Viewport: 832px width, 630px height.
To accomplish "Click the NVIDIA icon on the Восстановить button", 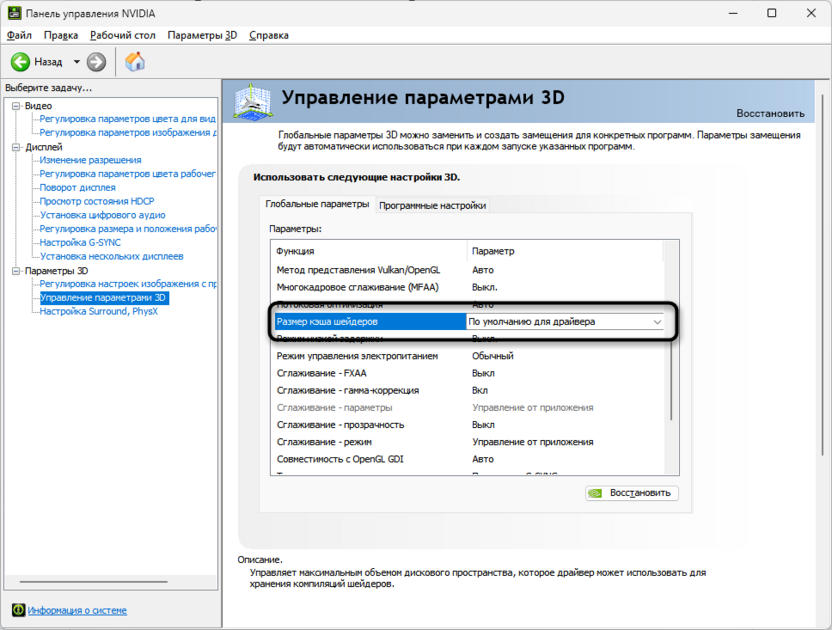I will (x=595, y=493).
